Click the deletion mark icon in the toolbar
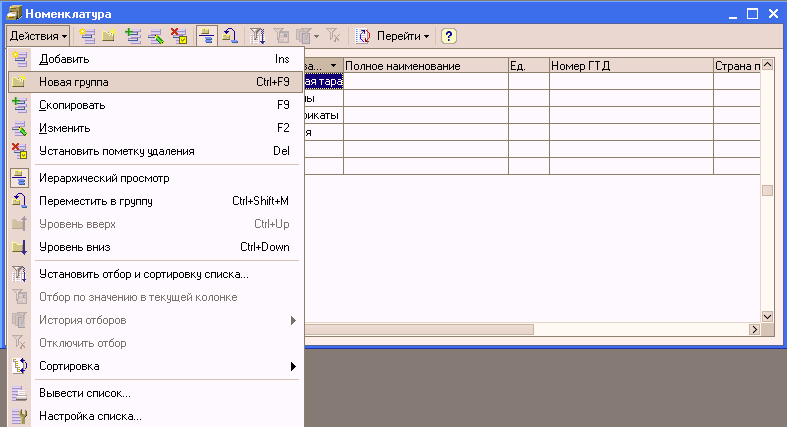 pyautogui.click(x=178, y=36)
